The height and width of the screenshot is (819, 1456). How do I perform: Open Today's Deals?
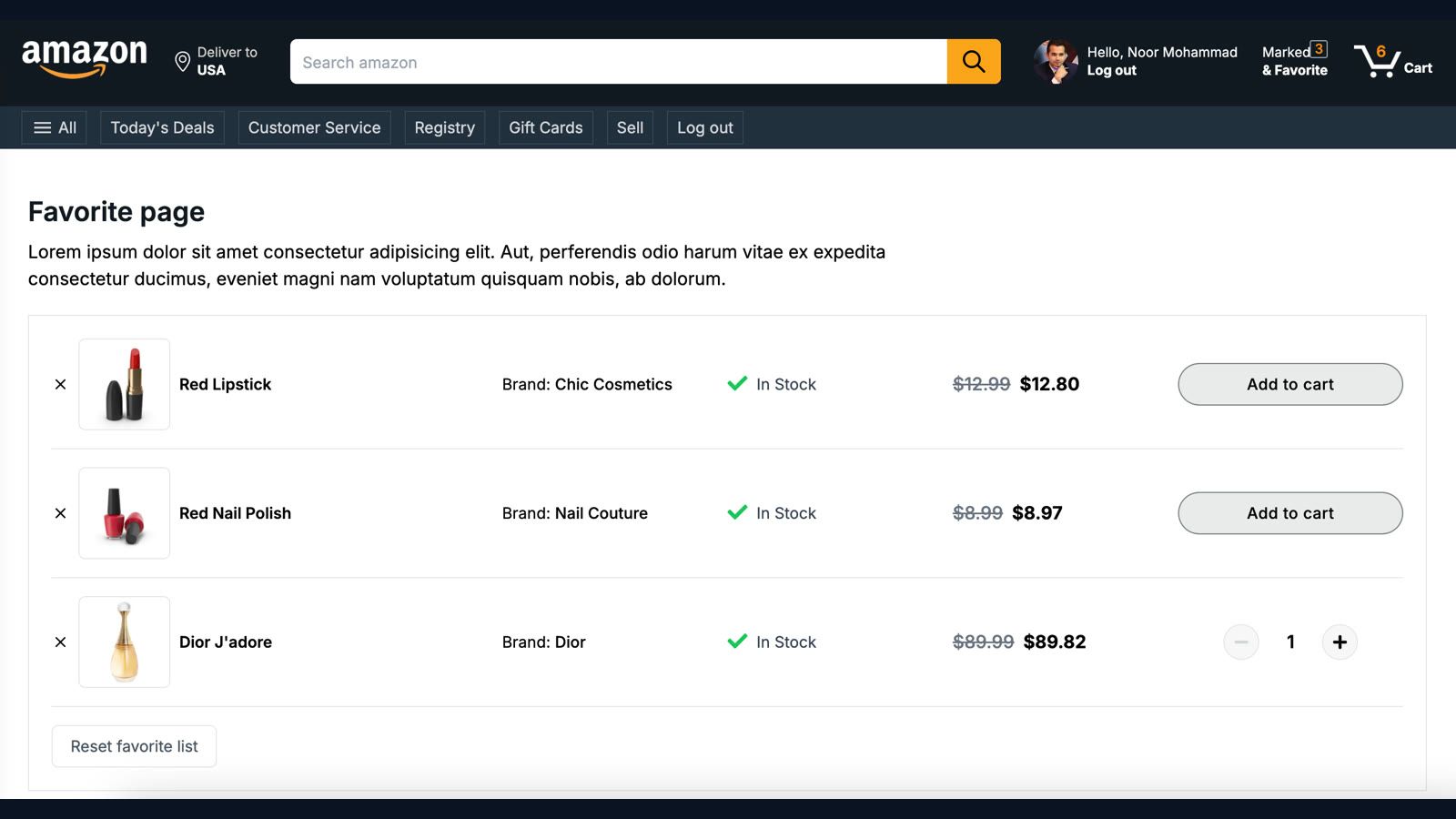162,127
